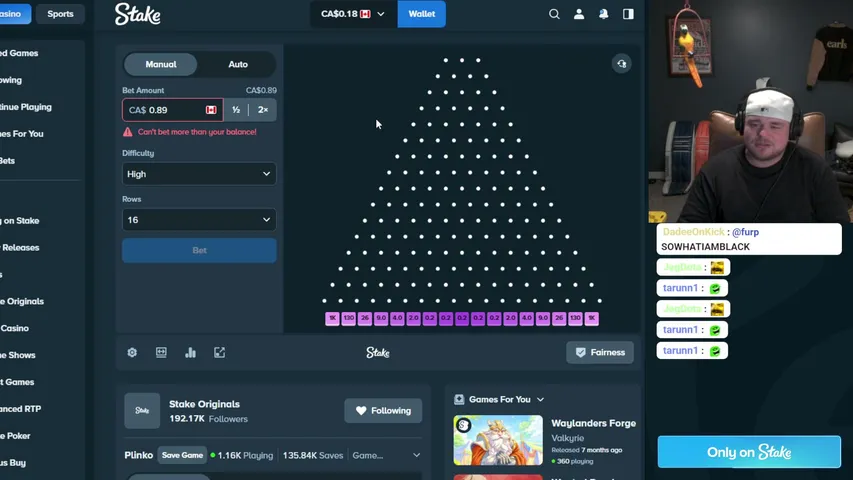Click the Wallet button
The image size is (853, 480).
click(422, 14)
